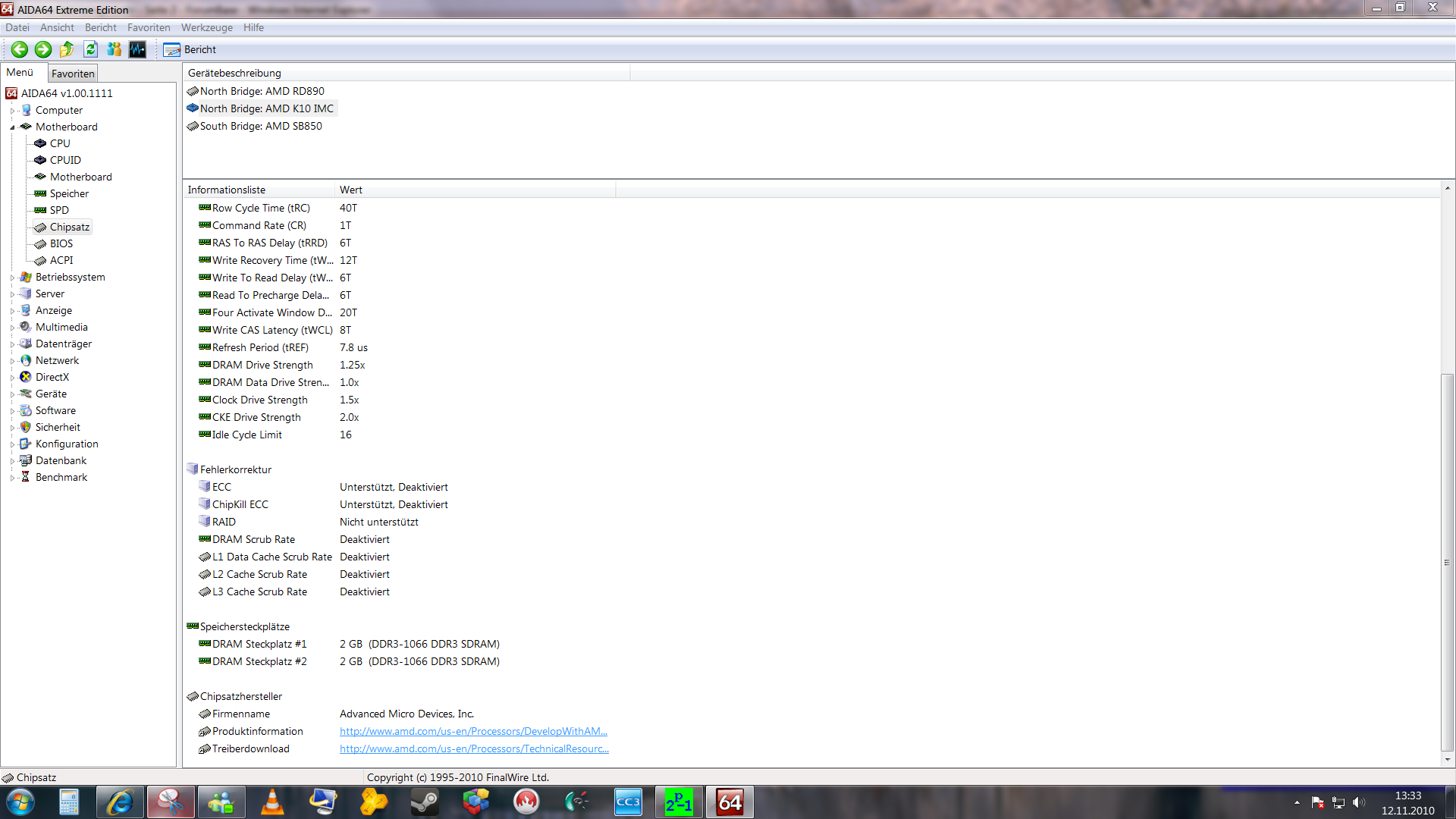The width and height of the screenshot is (1456, 819).
Task: Expand the Betriebssystem tree node
Action: tap(12, 278)
